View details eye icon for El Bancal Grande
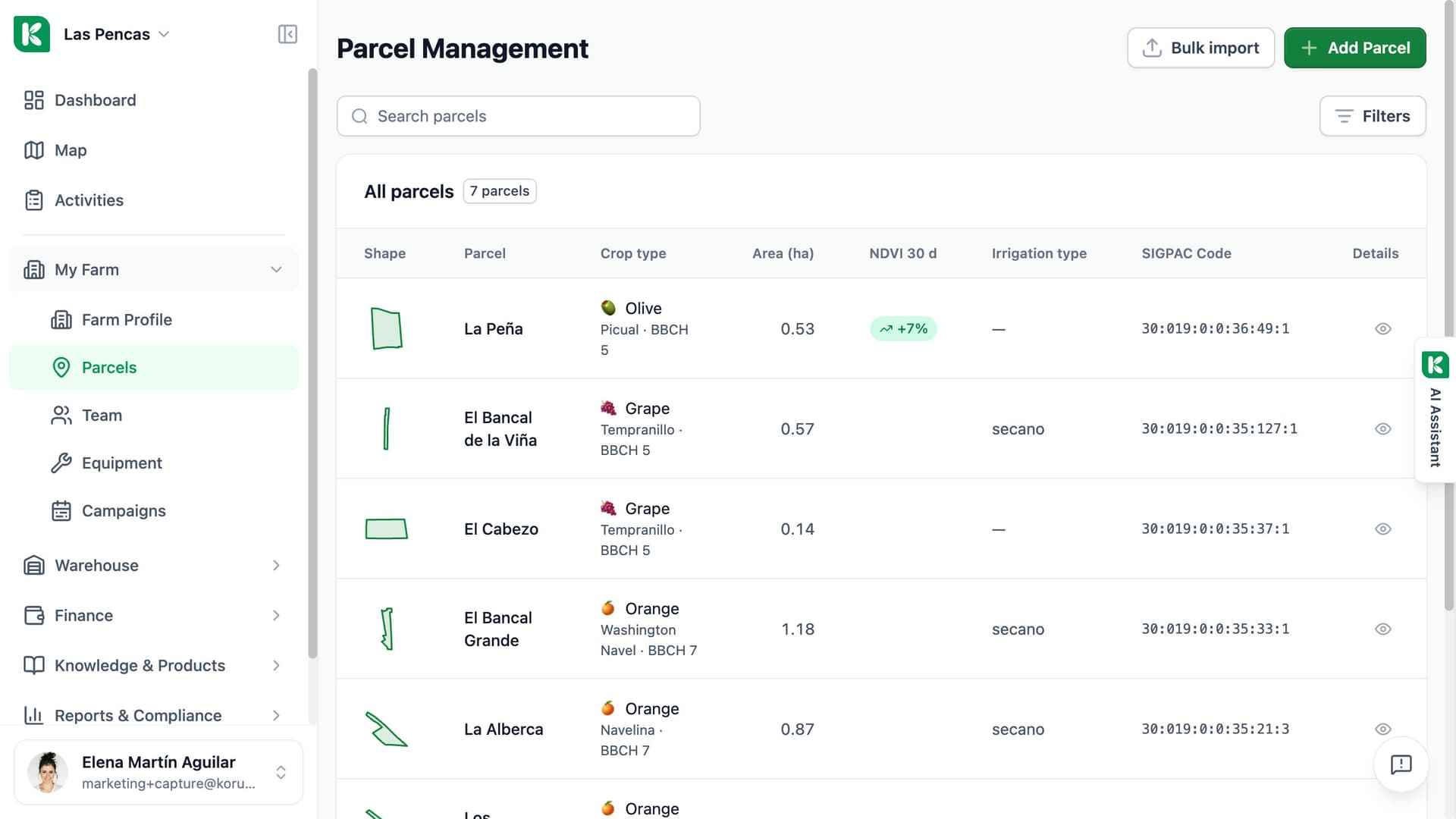 tap(1382, 629)
